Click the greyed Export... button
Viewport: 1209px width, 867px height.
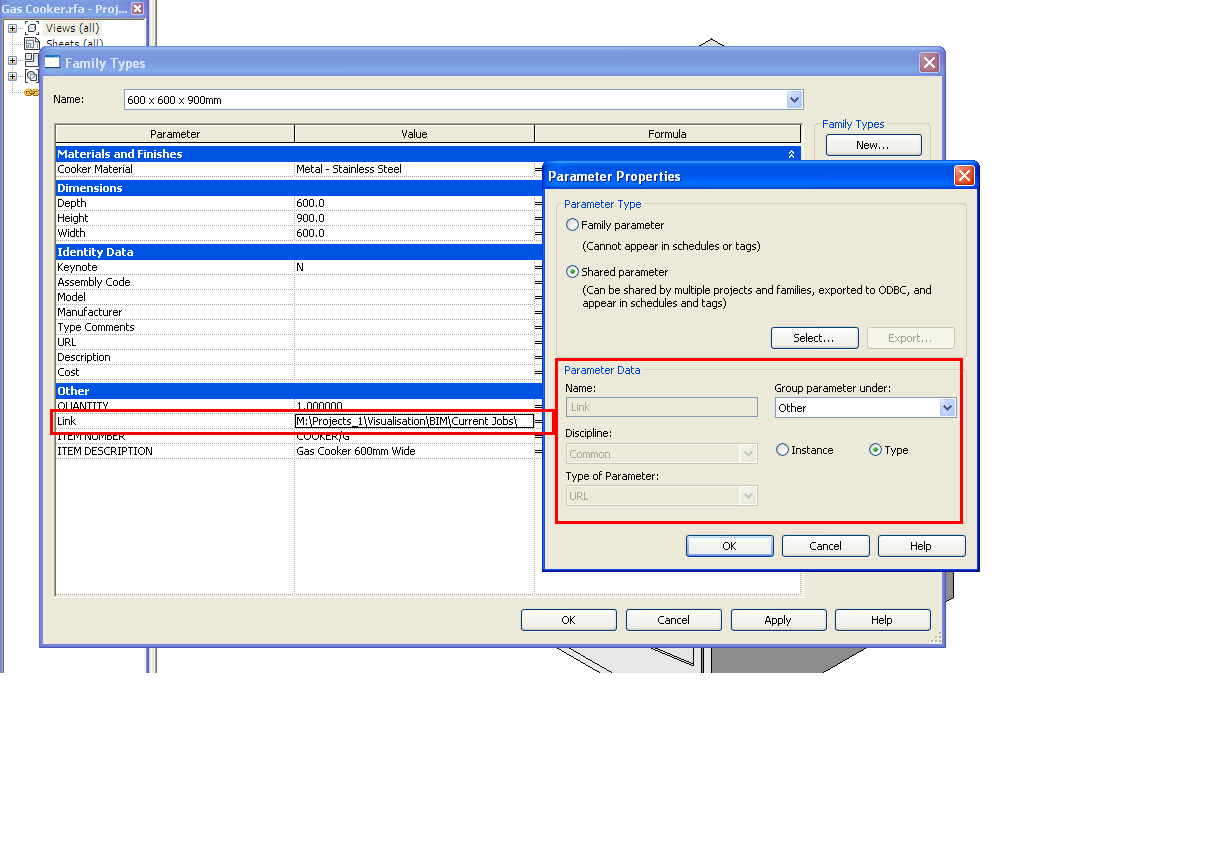click(910, 338)
